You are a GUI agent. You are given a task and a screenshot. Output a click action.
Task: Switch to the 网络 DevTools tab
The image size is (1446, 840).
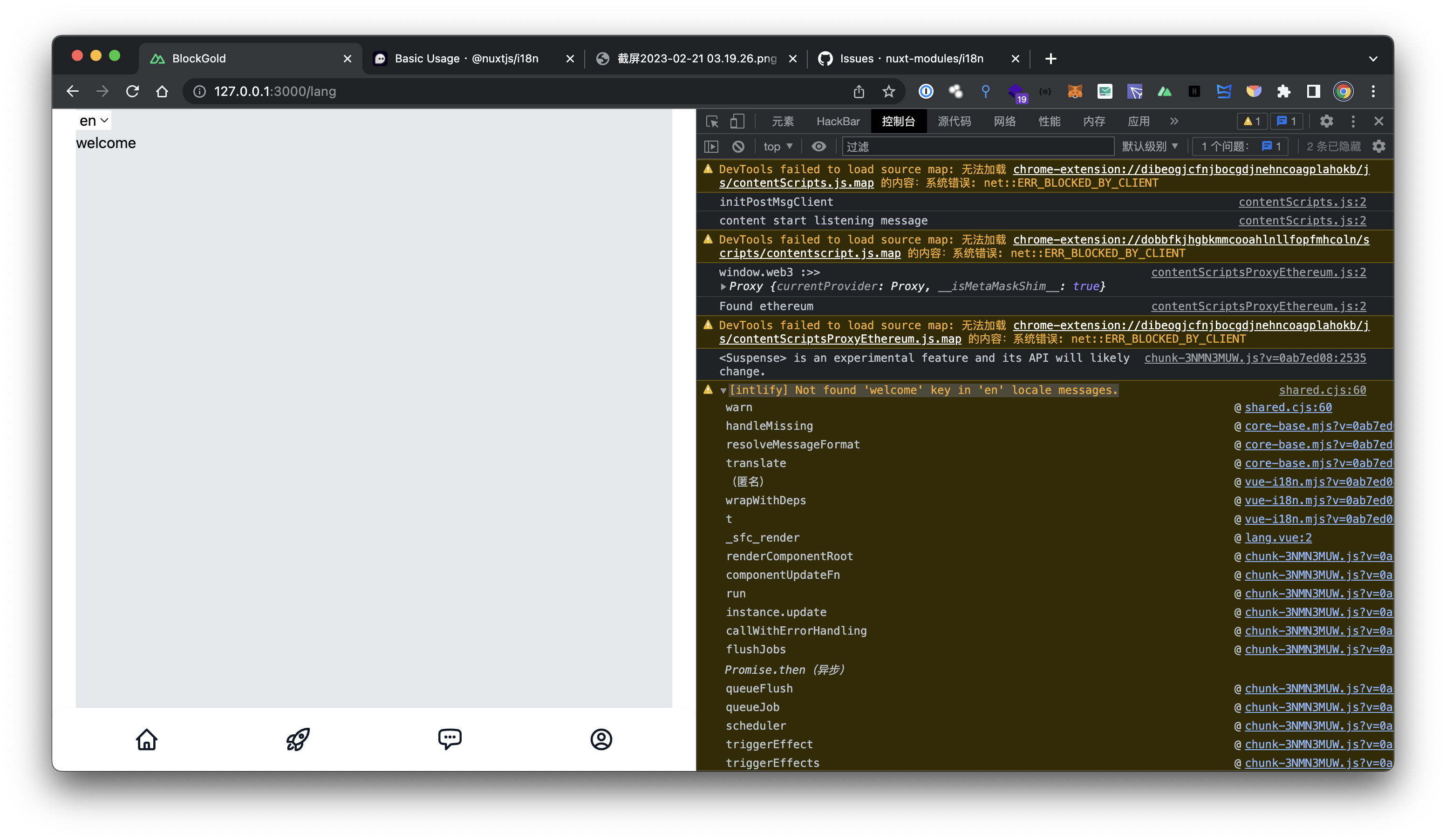[1004, 122]
